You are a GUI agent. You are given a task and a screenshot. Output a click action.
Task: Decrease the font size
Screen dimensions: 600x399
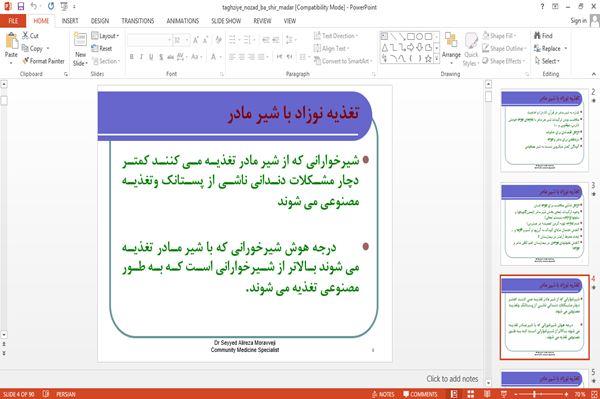pos(205,40)
